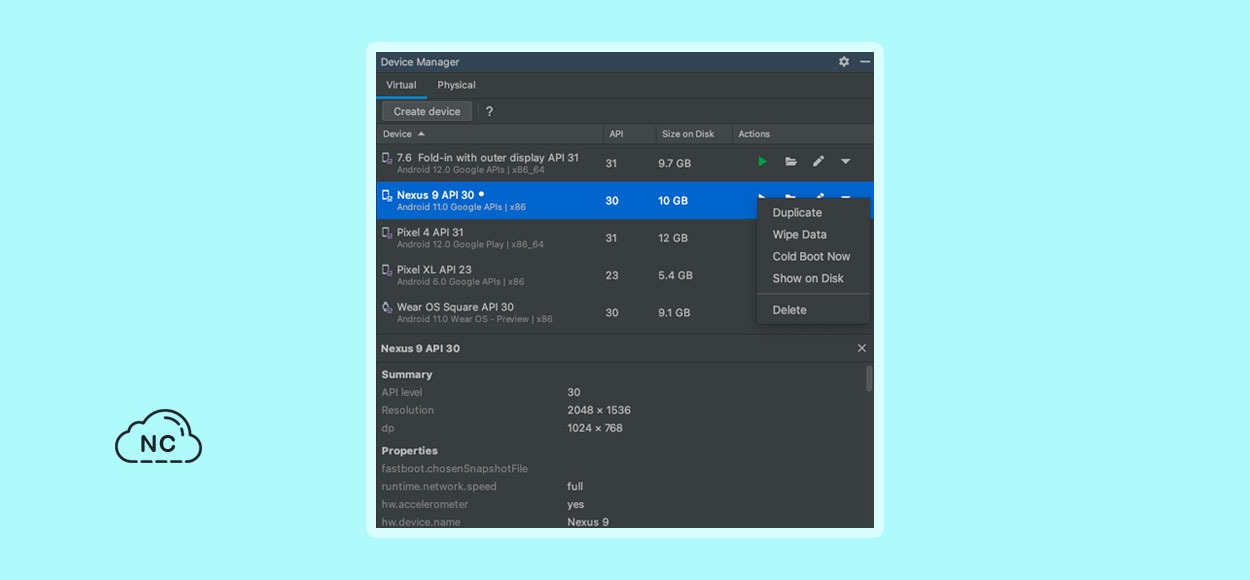The width and height of the screenshot is (1250, 580).
Task: Click Android 11.0 Wear OS - Preview subtitle
Action: (474, 320)
